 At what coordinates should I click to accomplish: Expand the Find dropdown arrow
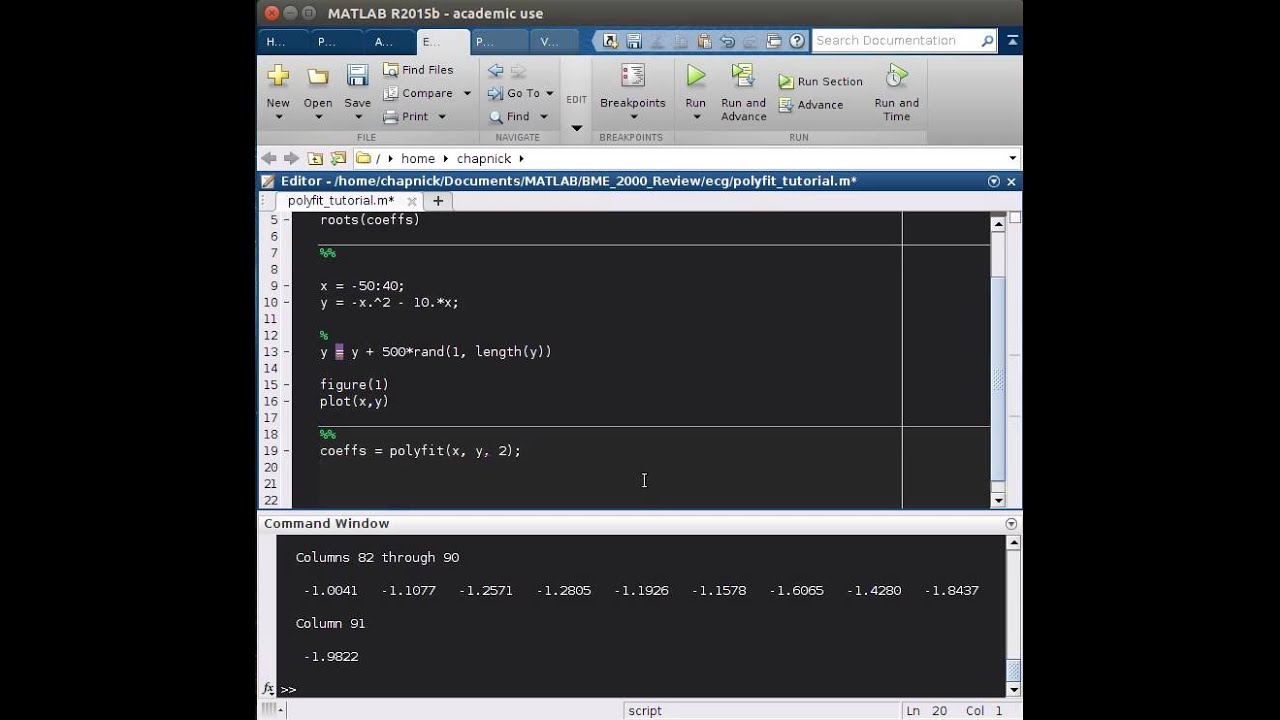click(x=543, y=117)
